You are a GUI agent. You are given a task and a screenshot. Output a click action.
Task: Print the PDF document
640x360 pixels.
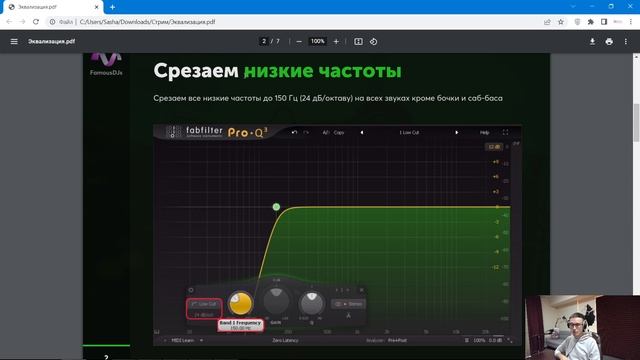(x=609, y=41)
